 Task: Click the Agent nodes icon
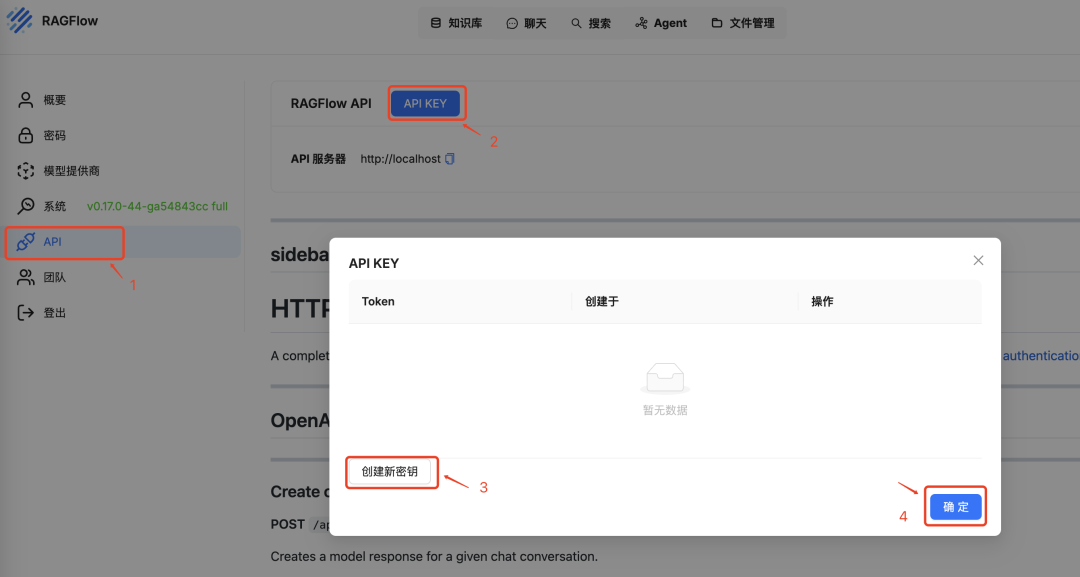click(x=641, y=23)
